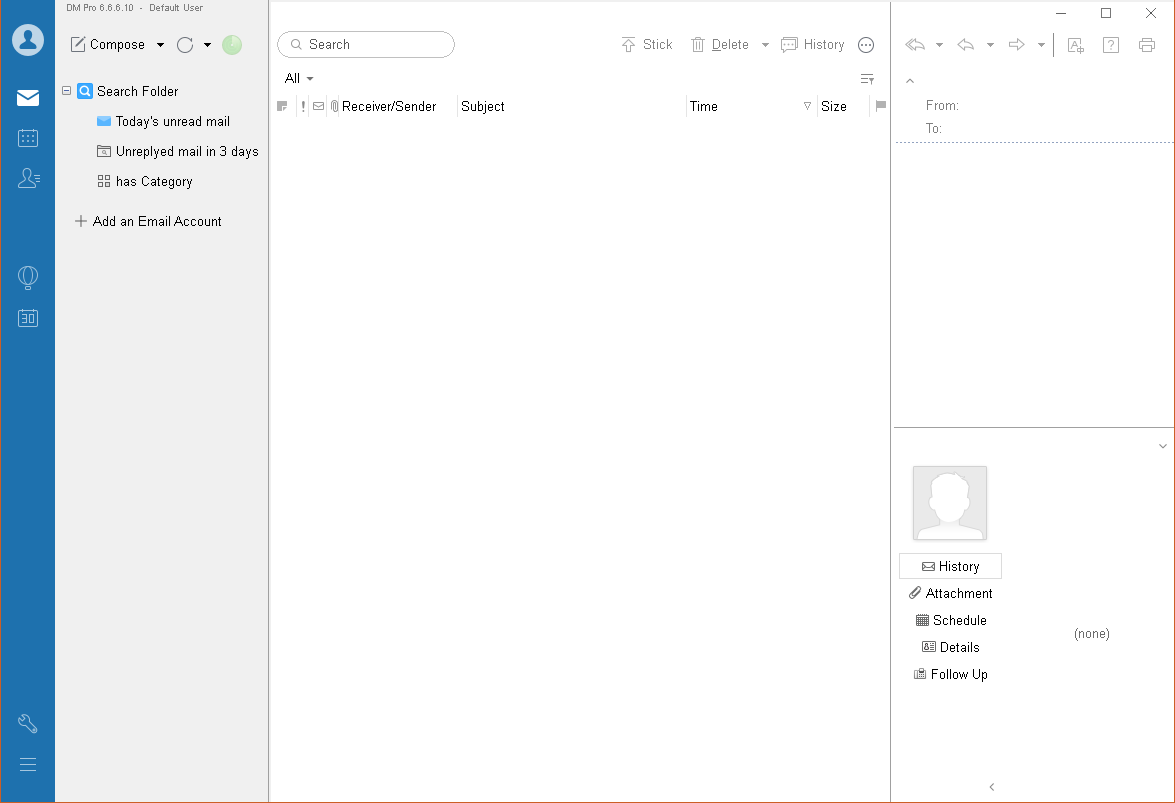Open the Compose dropdown arrow

160,45
